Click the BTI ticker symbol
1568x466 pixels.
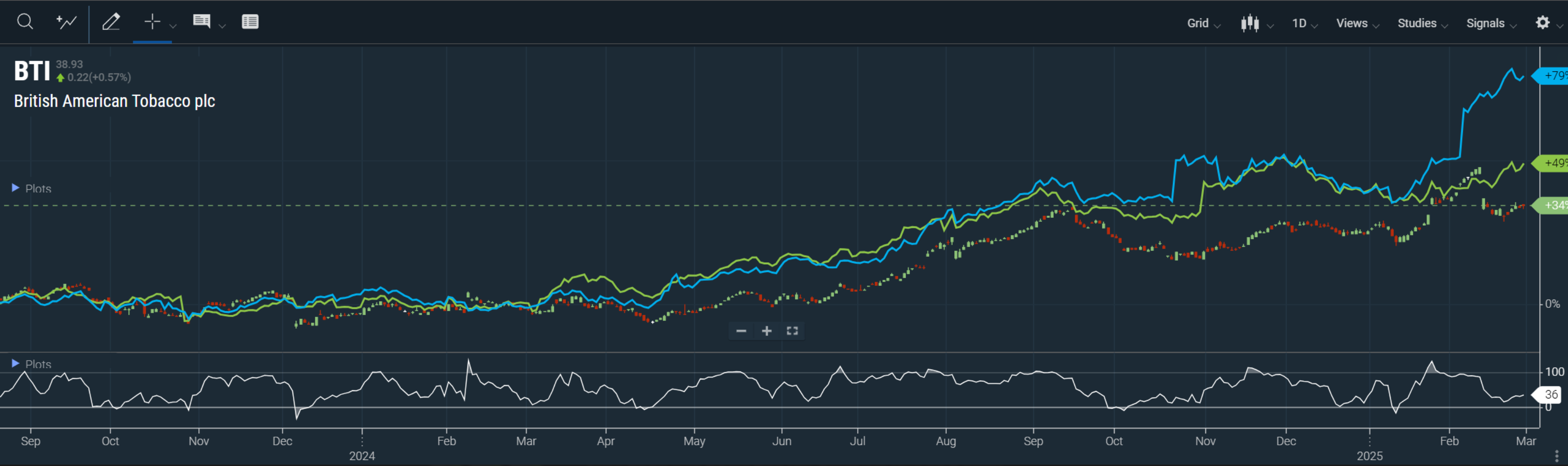click(32, 71)
